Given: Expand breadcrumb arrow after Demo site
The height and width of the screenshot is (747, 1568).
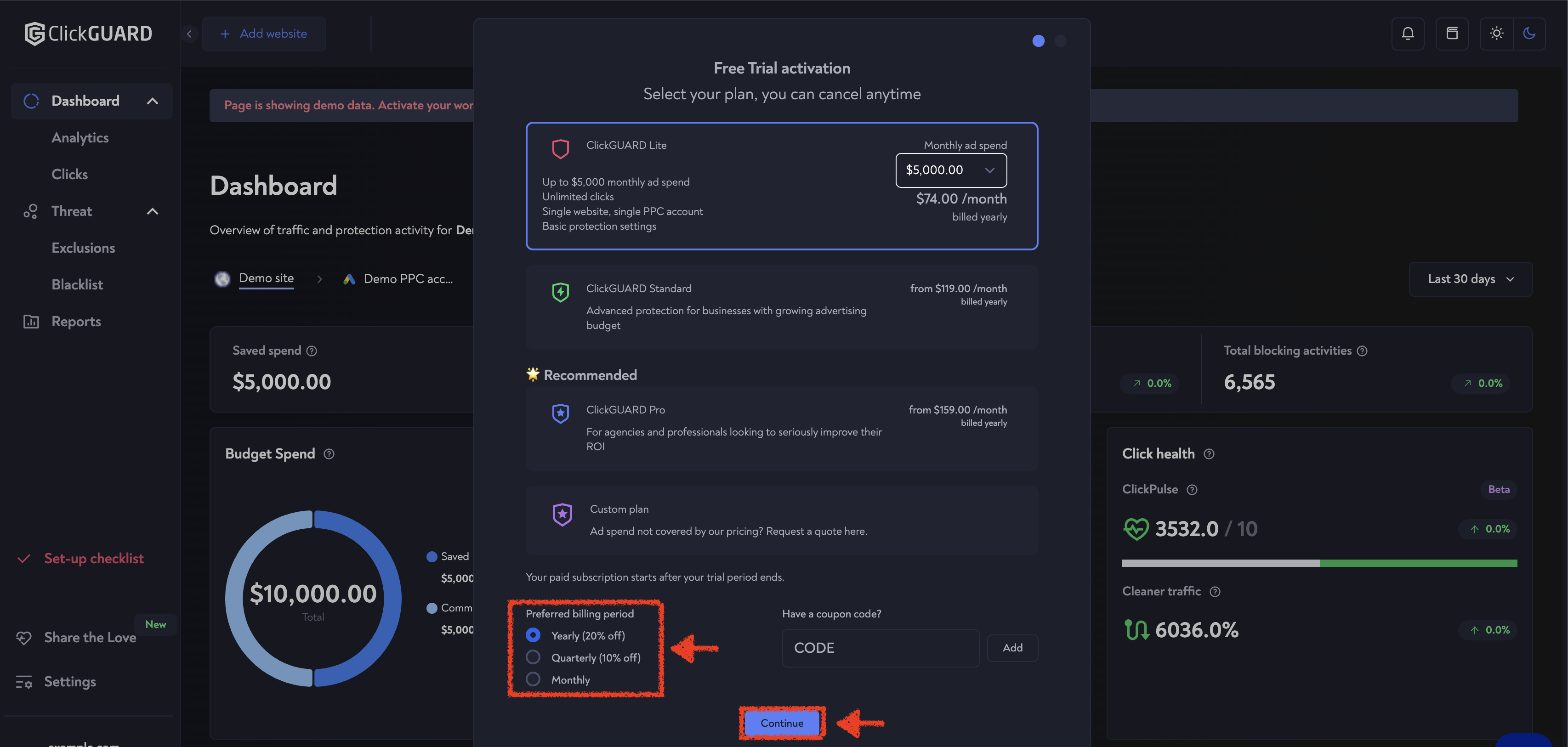Looking at the screenshot, I should 319,279.
